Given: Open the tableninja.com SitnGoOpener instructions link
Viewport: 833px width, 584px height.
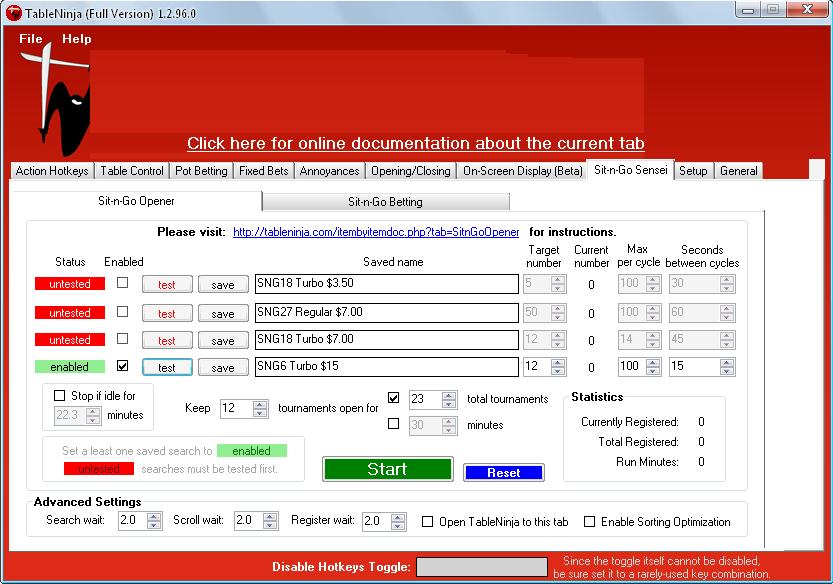Looking at the screenshot, I should [x=376, y=232].
